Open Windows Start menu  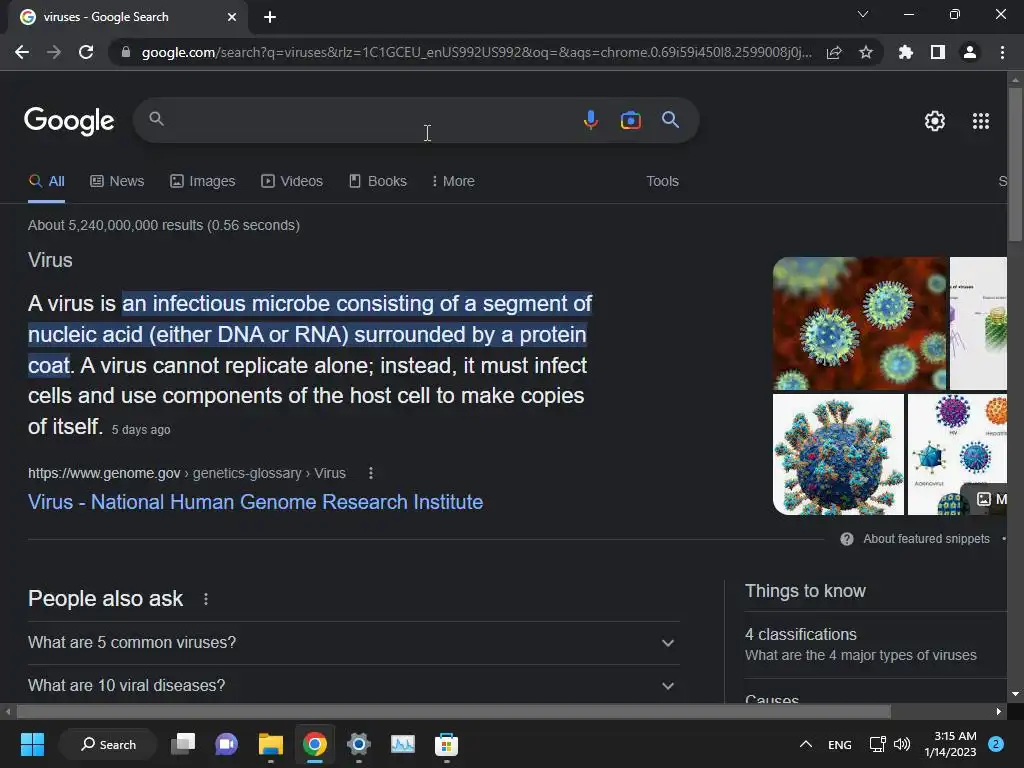click(x=32, y=744)
